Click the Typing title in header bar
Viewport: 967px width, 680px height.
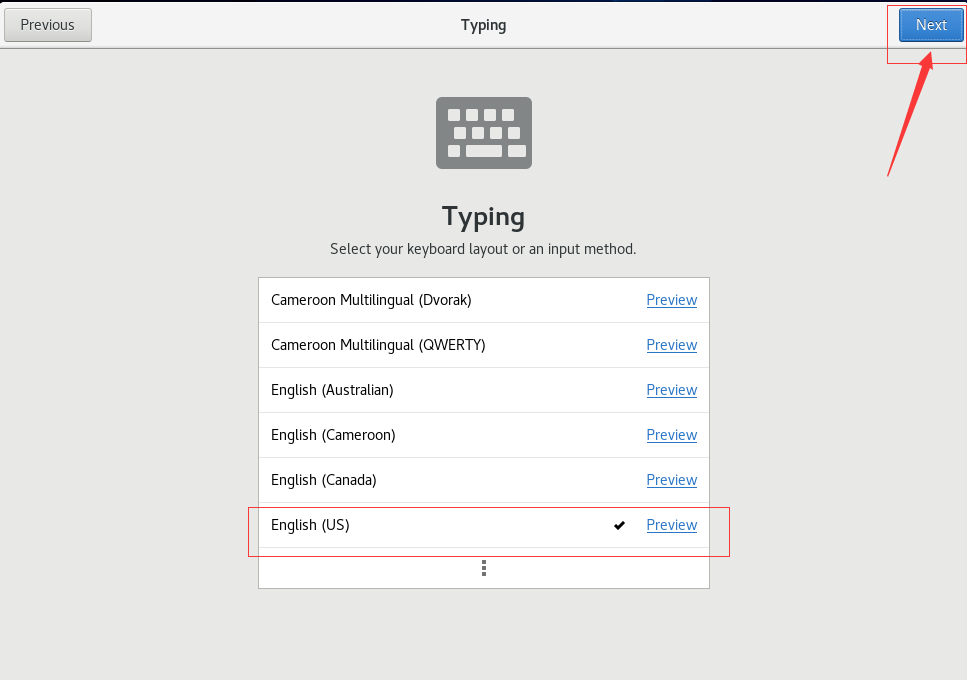[x=484, y=25]
